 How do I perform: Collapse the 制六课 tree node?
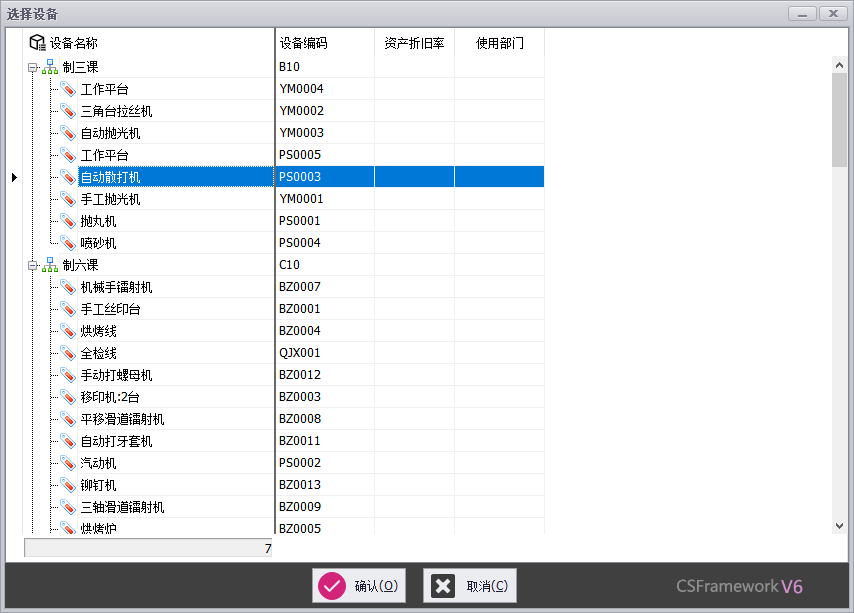tap(33, 265)
